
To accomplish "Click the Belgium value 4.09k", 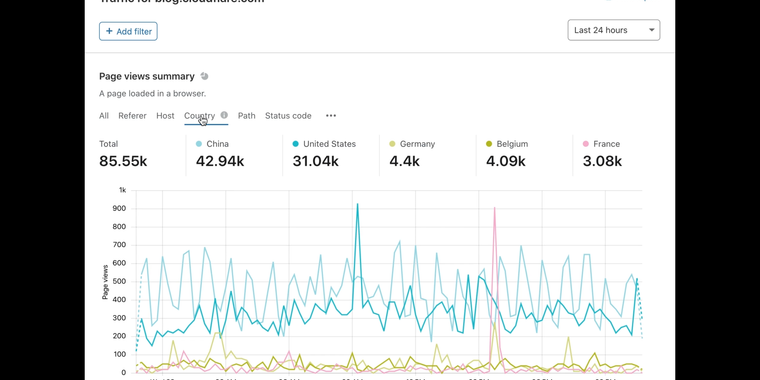I will tap(506, 161).
